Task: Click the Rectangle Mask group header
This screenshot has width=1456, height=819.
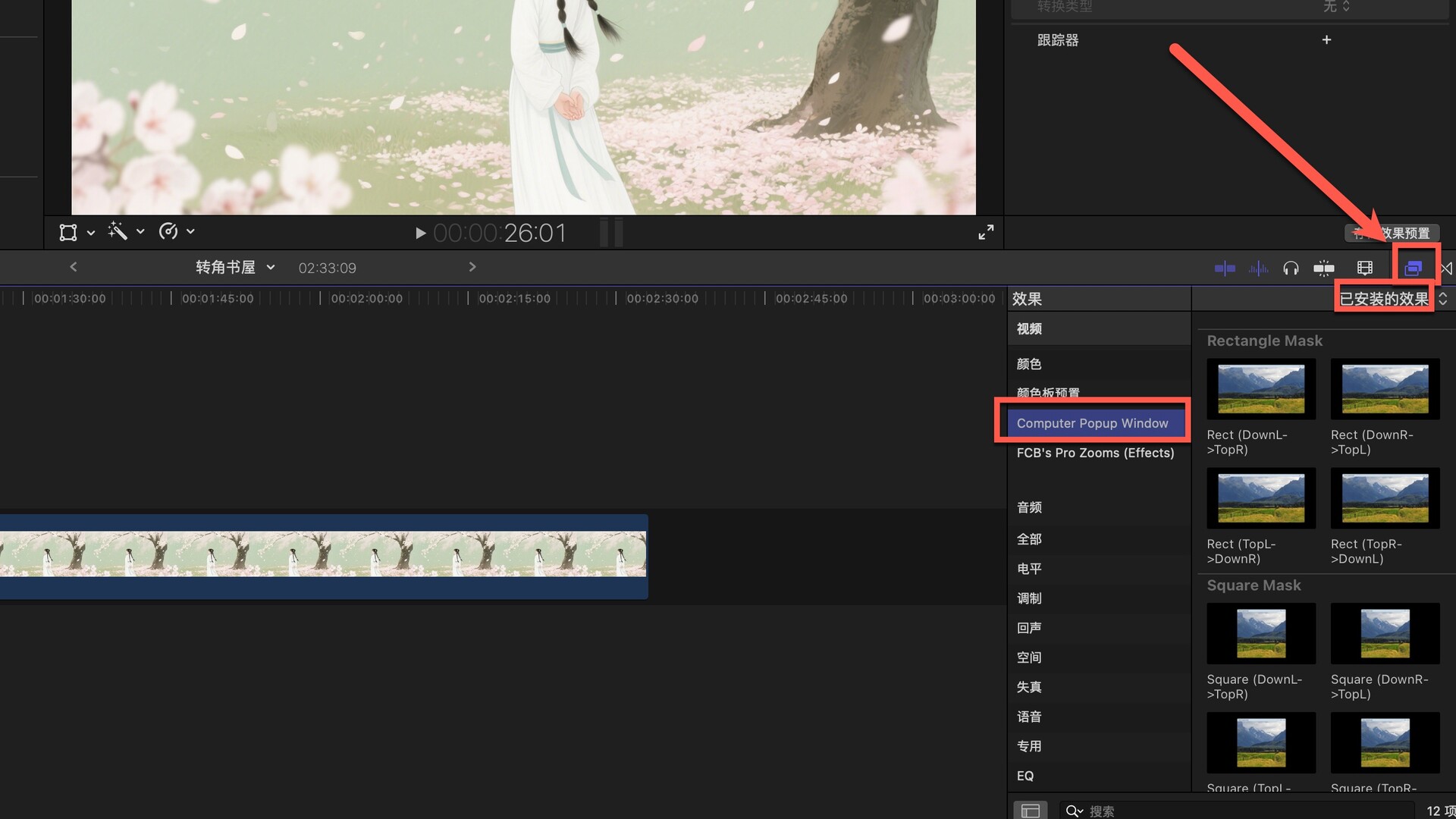Action: pyautogui.click(x=1264, y=340)
